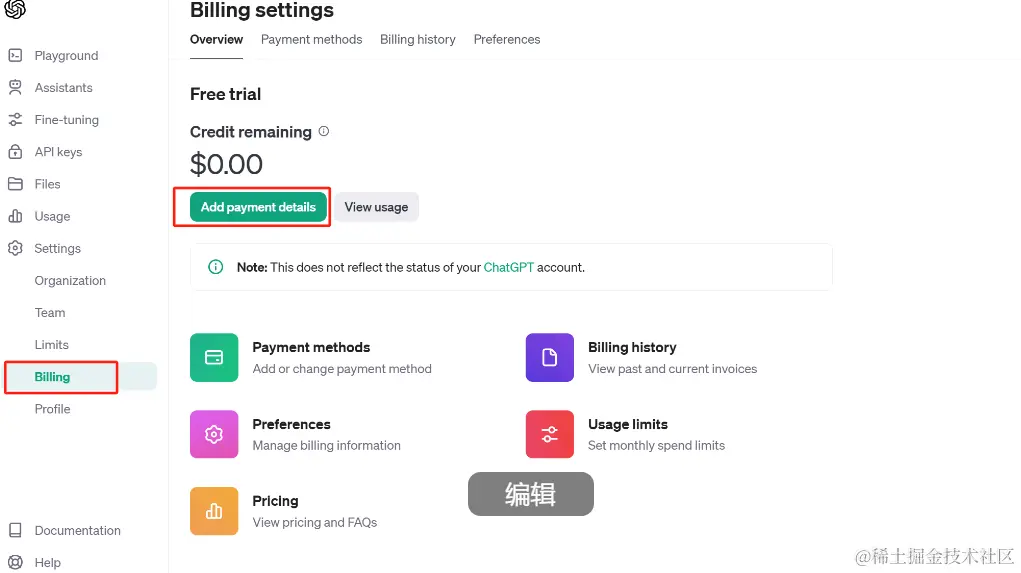
Task: Open Documentation from the sidebar
Action: [x=77, y=531]
